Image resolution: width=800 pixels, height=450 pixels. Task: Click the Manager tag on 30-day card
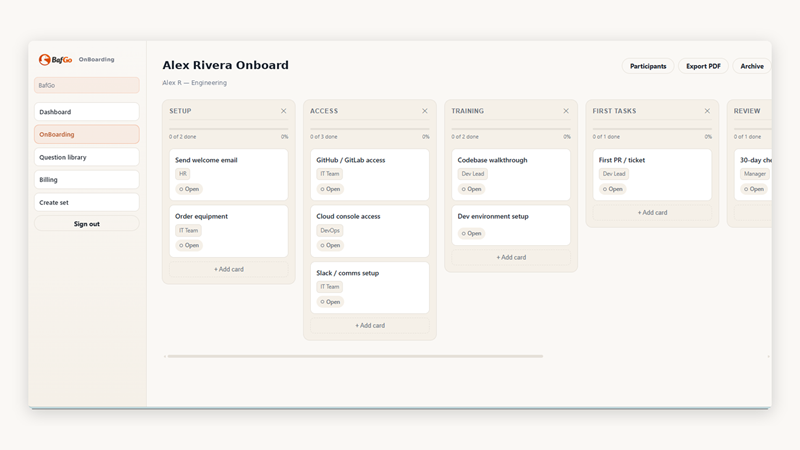[755, 174]
